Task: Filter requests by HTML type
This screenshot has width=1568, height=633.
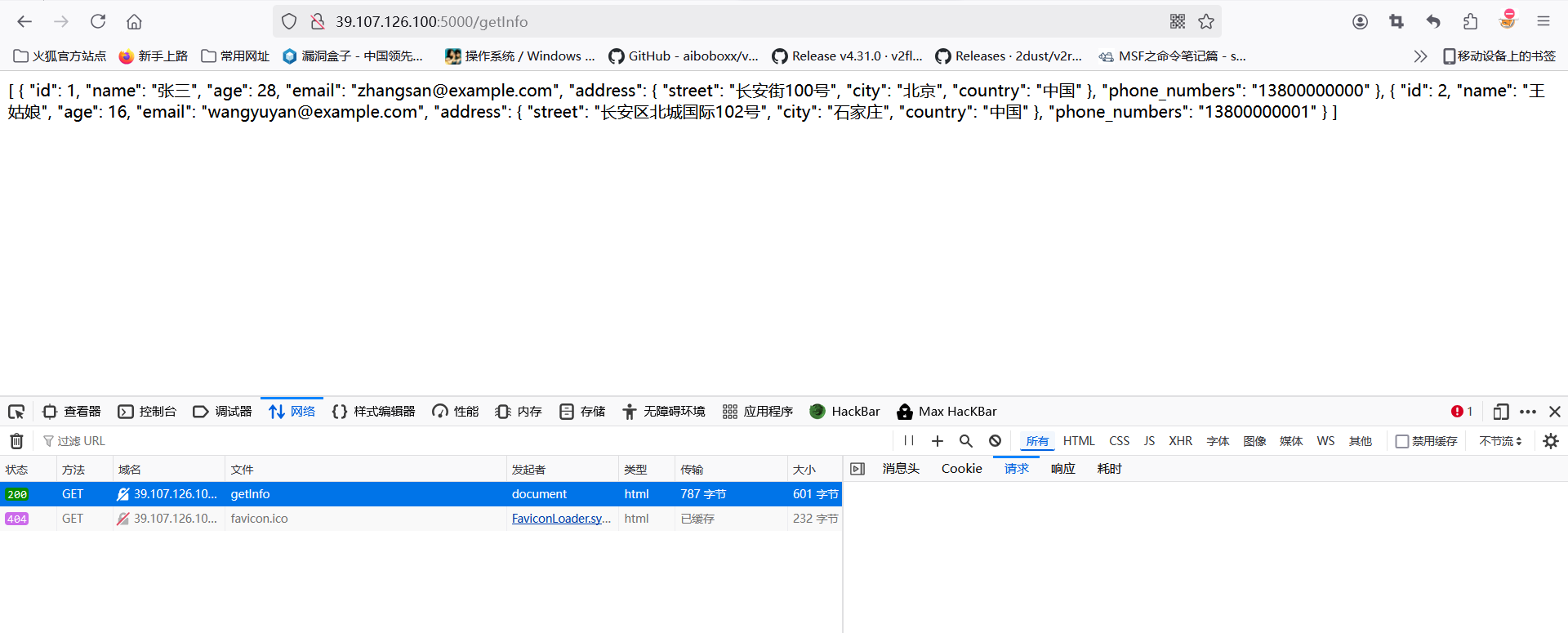Action: pos(1079,441)
